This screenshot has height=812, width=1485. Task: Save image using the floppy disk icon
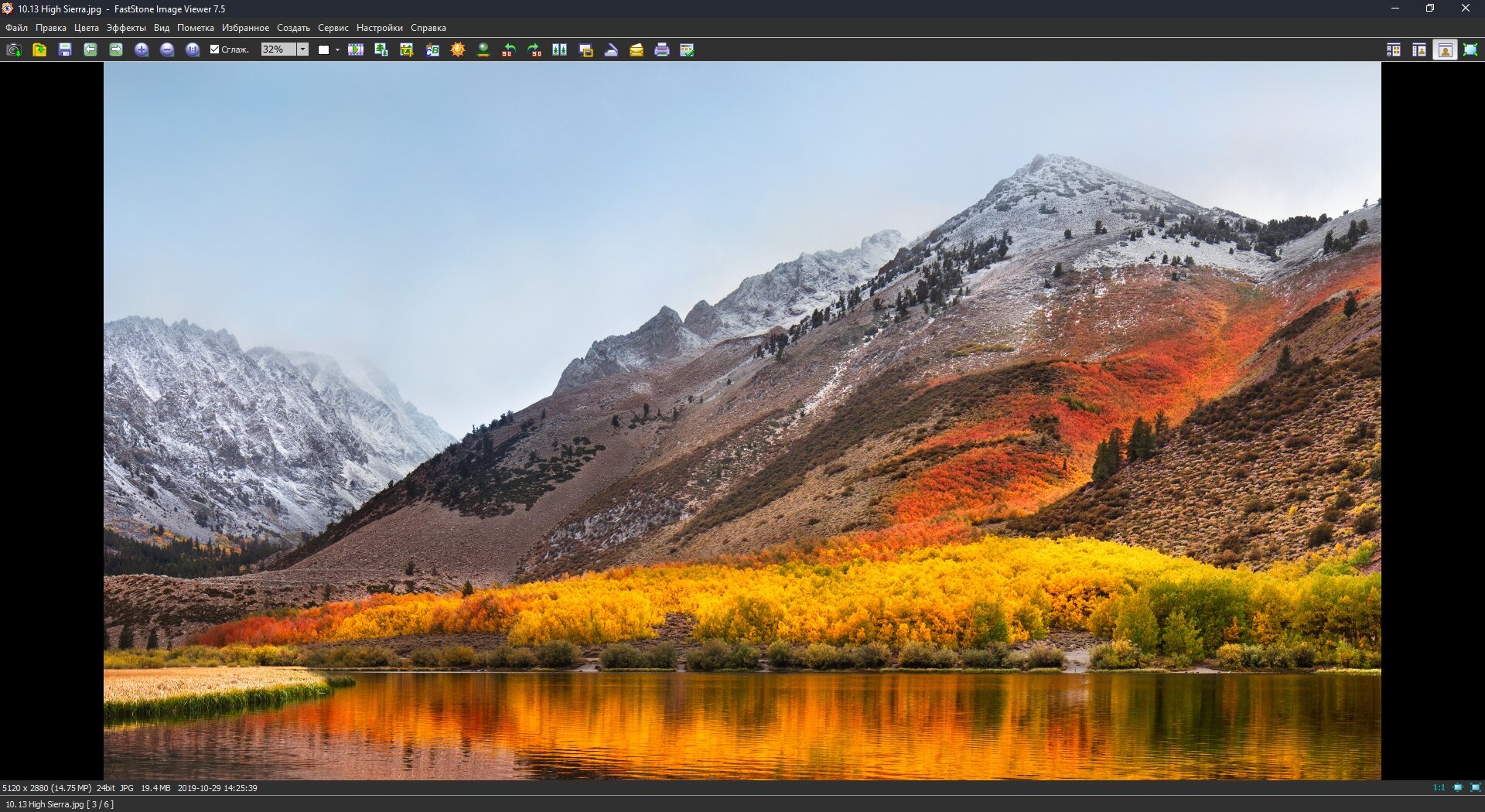(65, 49)
